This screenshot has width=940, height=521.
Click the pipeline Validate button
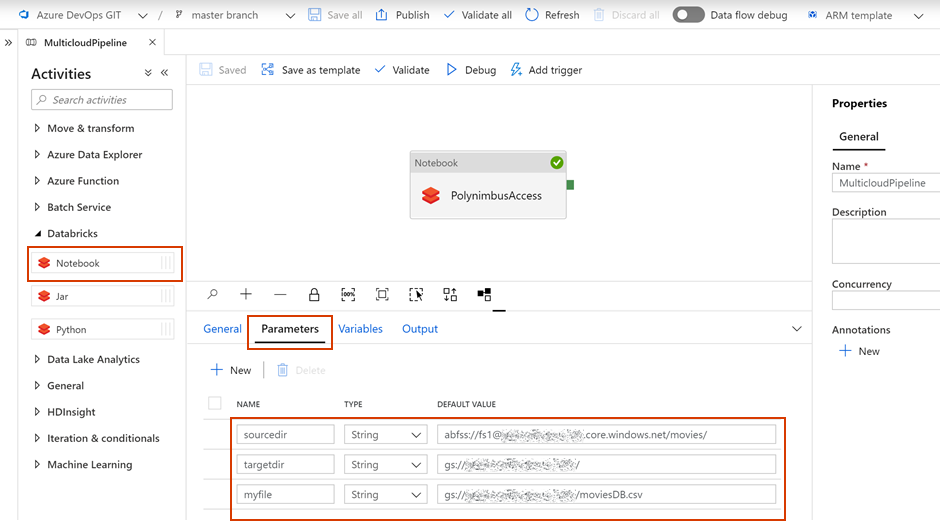(x=402, y=70)
